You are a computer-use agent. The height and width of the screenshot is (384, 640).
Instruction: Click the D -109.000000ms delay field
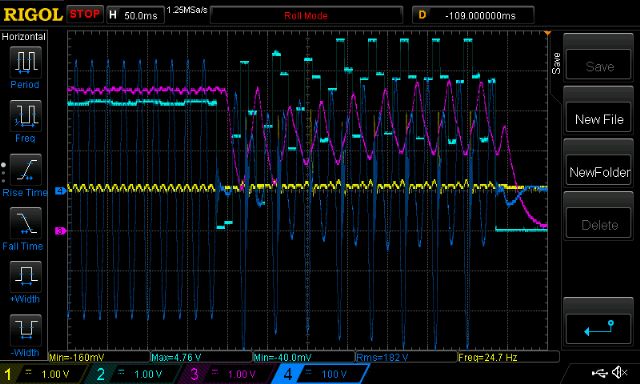(473, 15)
